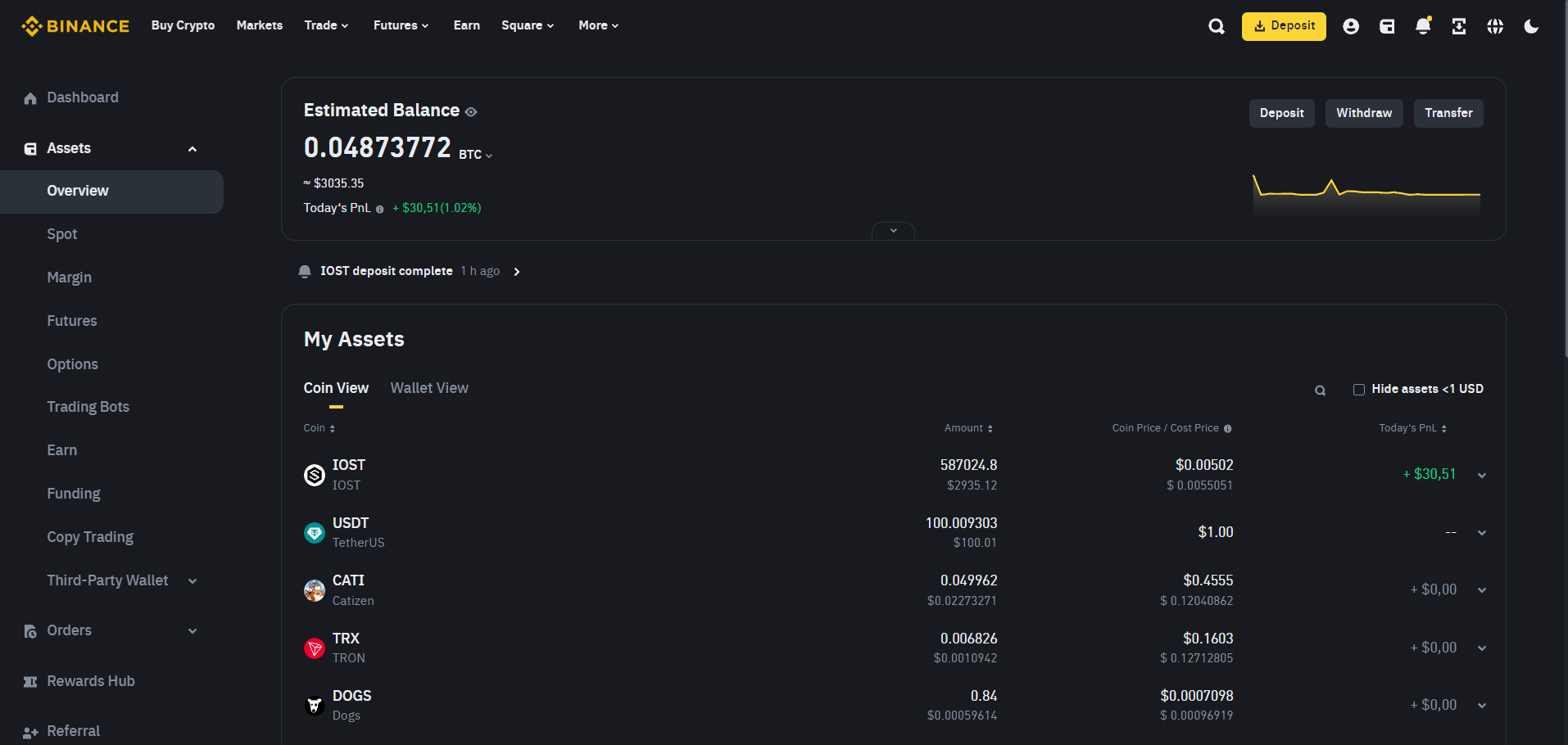Open the Trade menu dropdown
This screenshot has width=1568, height=745.
pos(326,25)
